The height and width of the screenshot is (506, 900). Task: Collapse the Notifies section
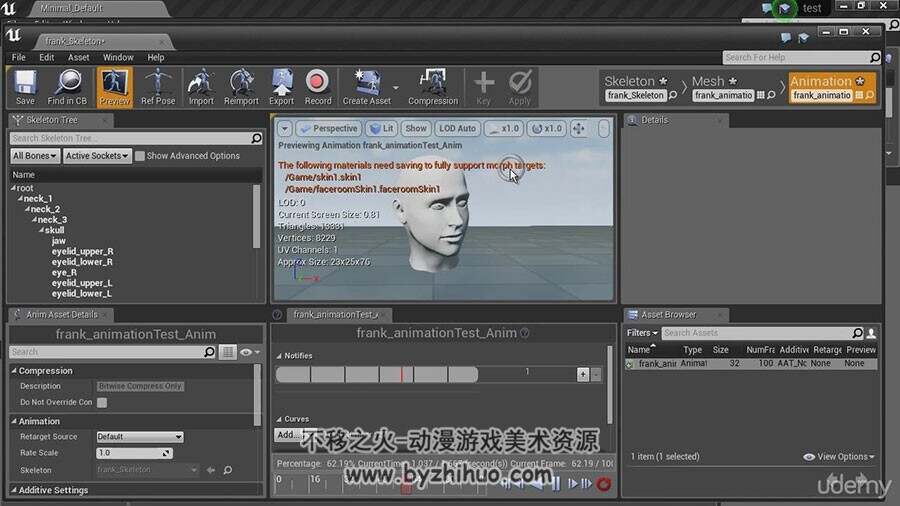[280, 356]
